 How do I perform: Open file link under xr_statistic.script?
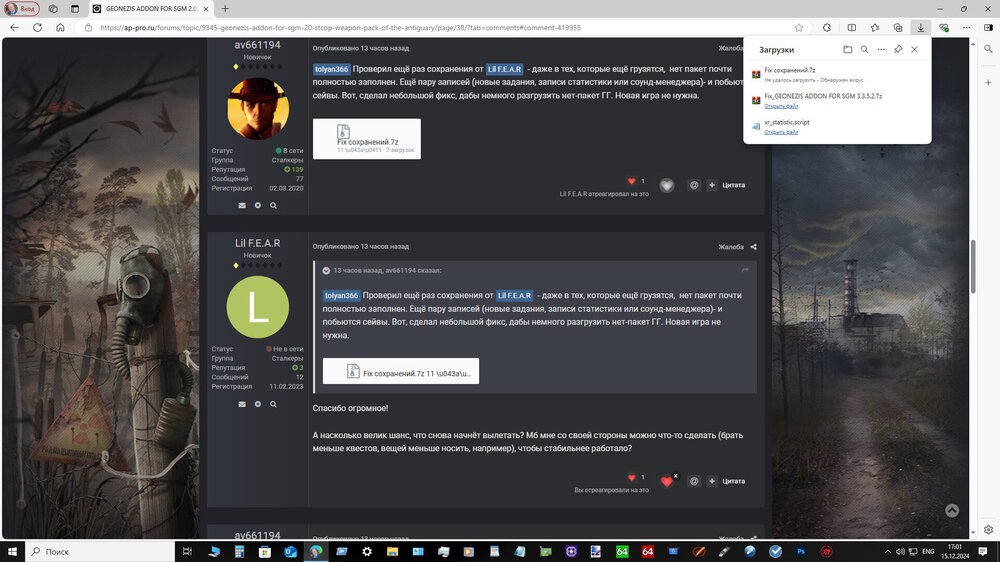pyautogui.click(x=781, y=132)
